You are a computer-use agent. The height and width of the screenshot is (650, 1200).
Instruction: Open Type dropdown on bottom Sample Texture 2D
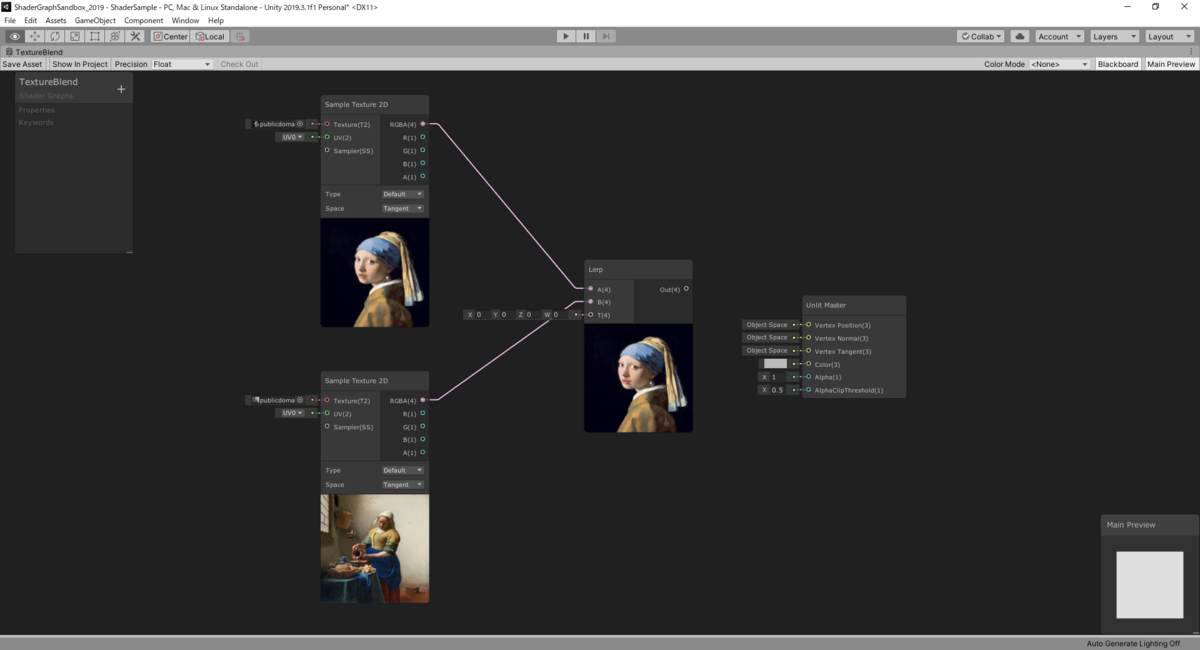click(403, 470)
